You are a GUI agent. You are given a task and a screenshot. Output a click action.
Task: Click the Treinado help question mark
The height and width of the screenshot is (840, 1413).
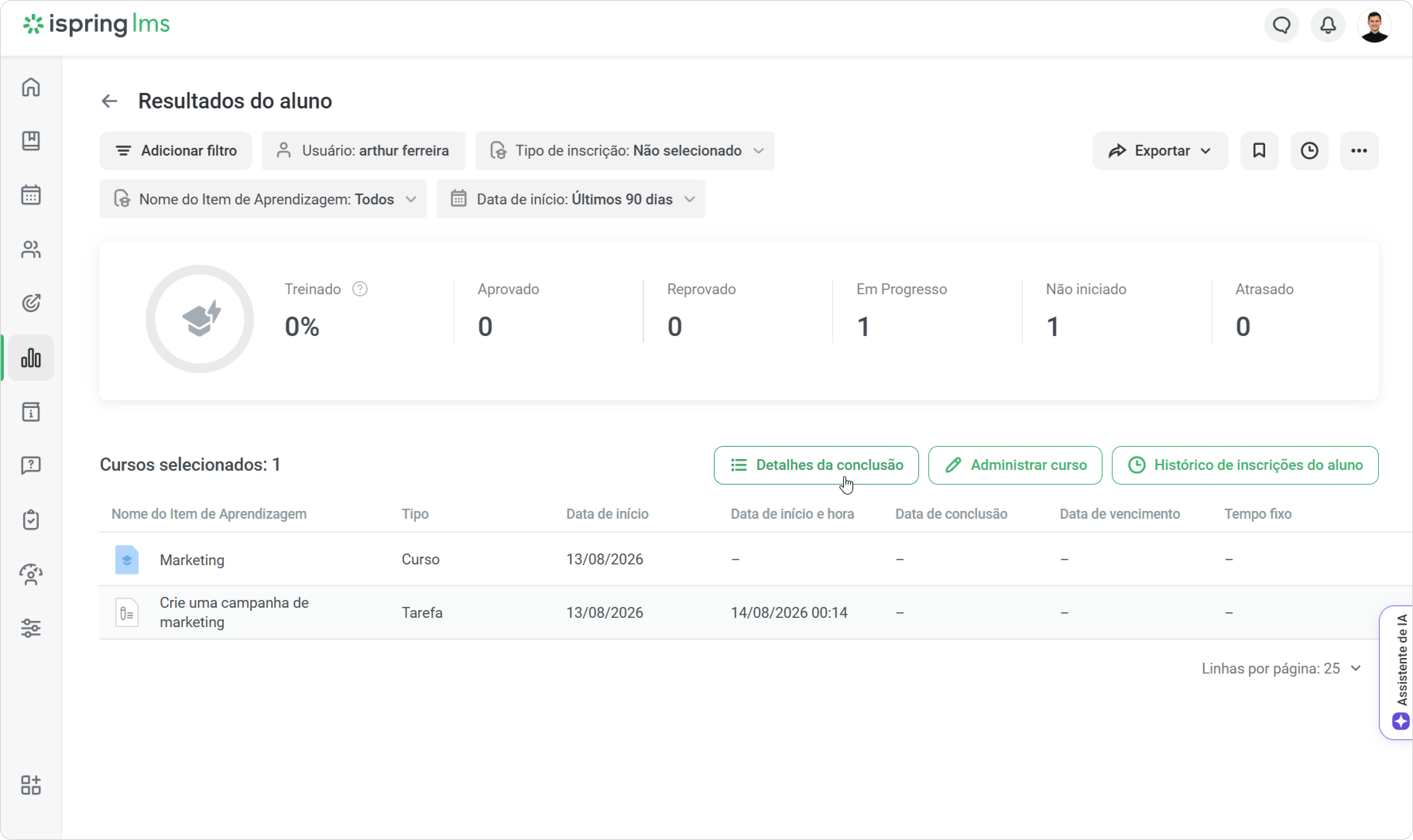pos(360,289)
